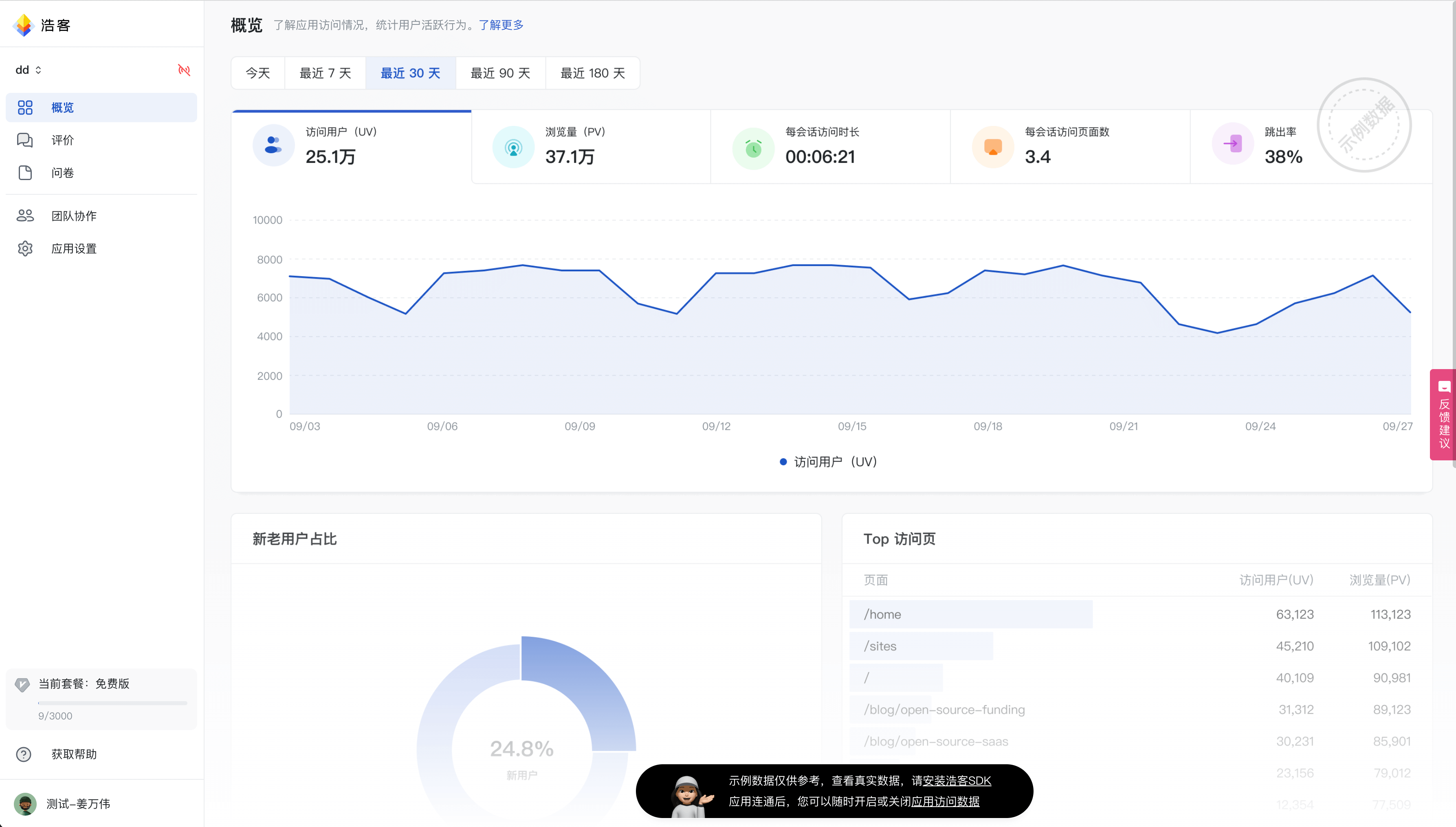This screenshot has width=1456, height=827.
Task: Click the page vertical scrollbar
Action: click(x=1454, y=233)
